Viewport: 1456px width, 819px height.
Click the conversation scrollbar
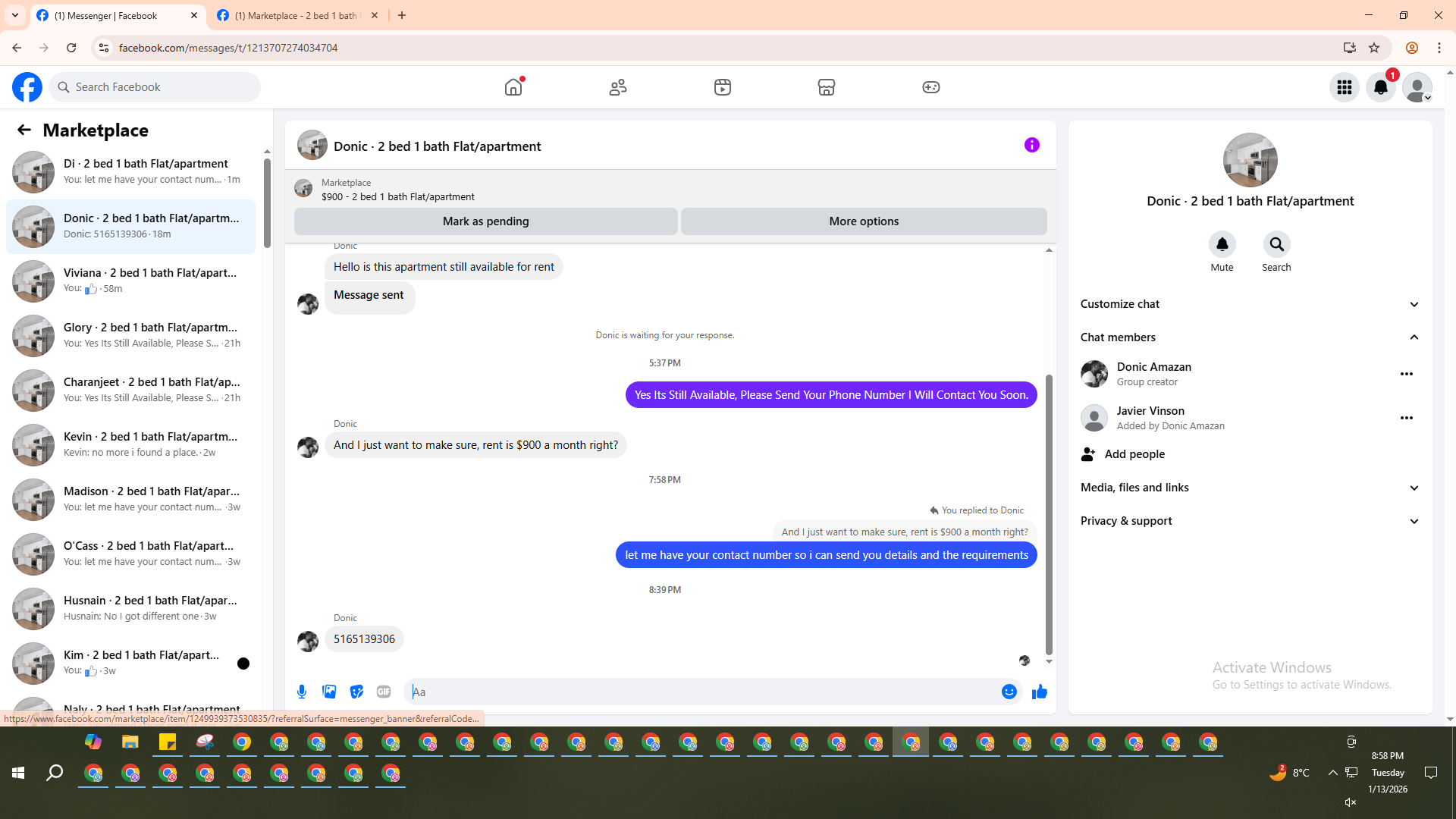click(x=1049, y=516)
